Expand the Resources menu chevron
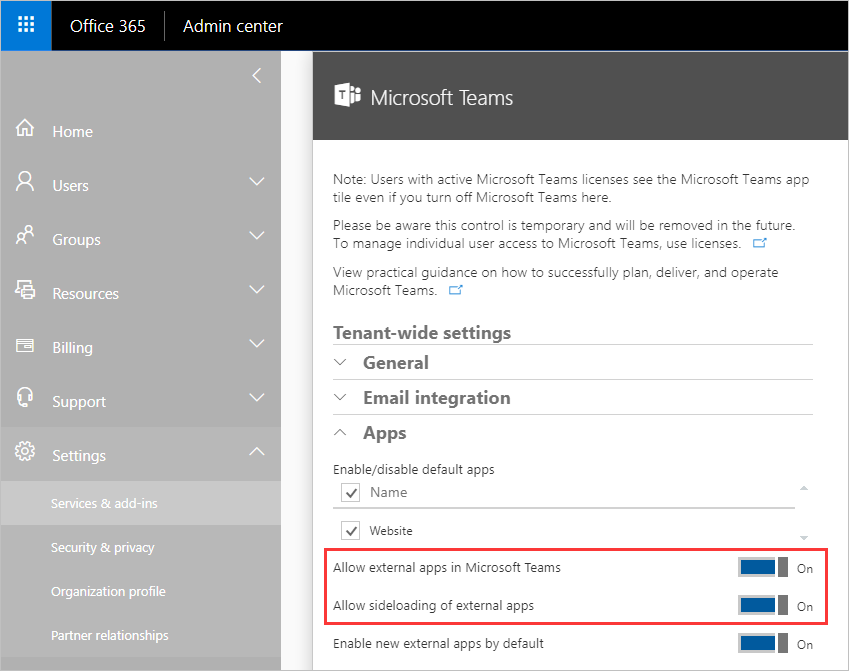Image resolution: width=849 pixels, height=671 pixels. click(x=257, y=290)
